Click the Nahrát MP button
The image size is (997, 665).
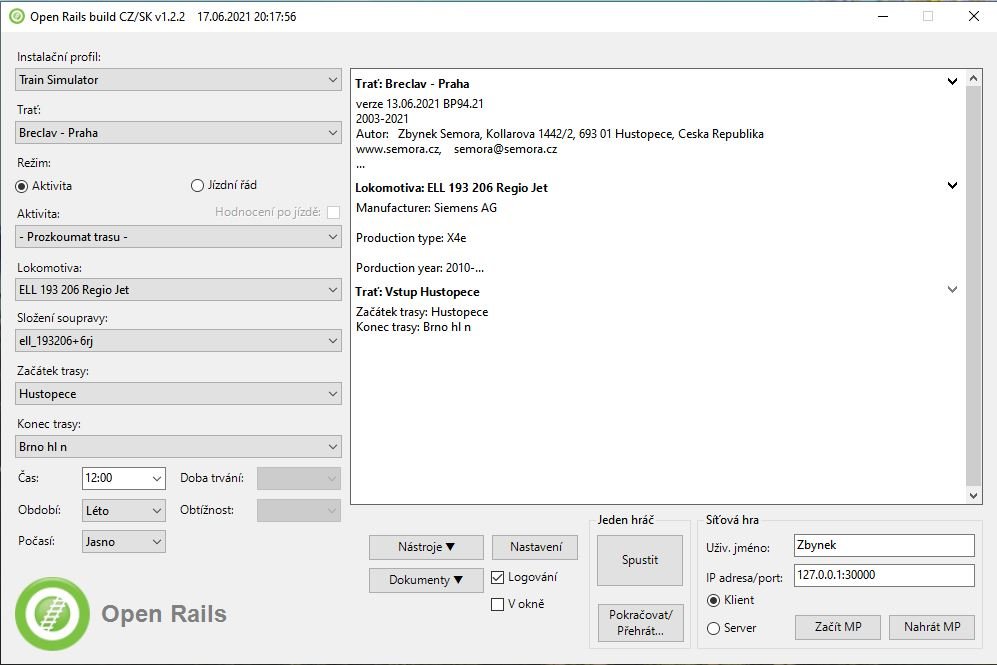tap(932, 627)
